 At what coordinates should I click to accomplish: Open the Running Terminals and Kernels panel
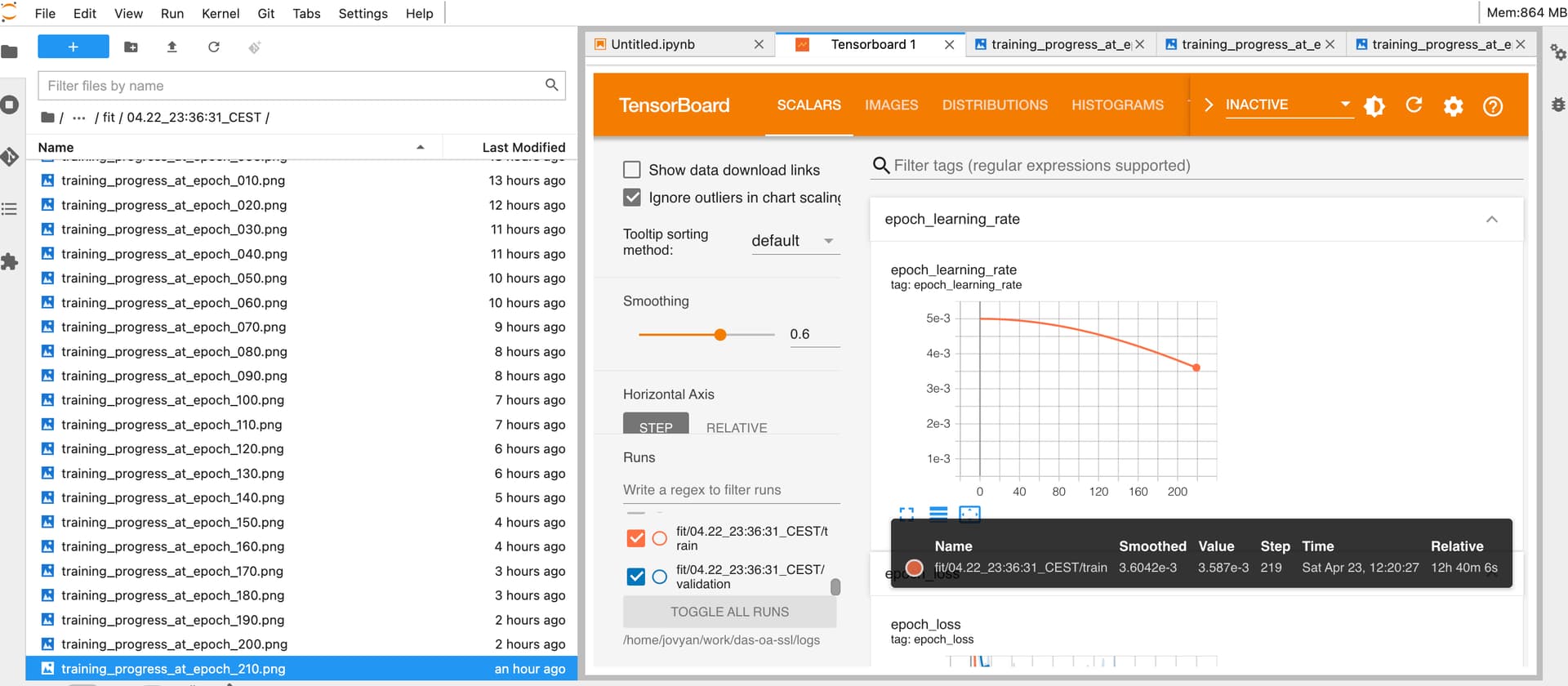click(x=10, y=105)
